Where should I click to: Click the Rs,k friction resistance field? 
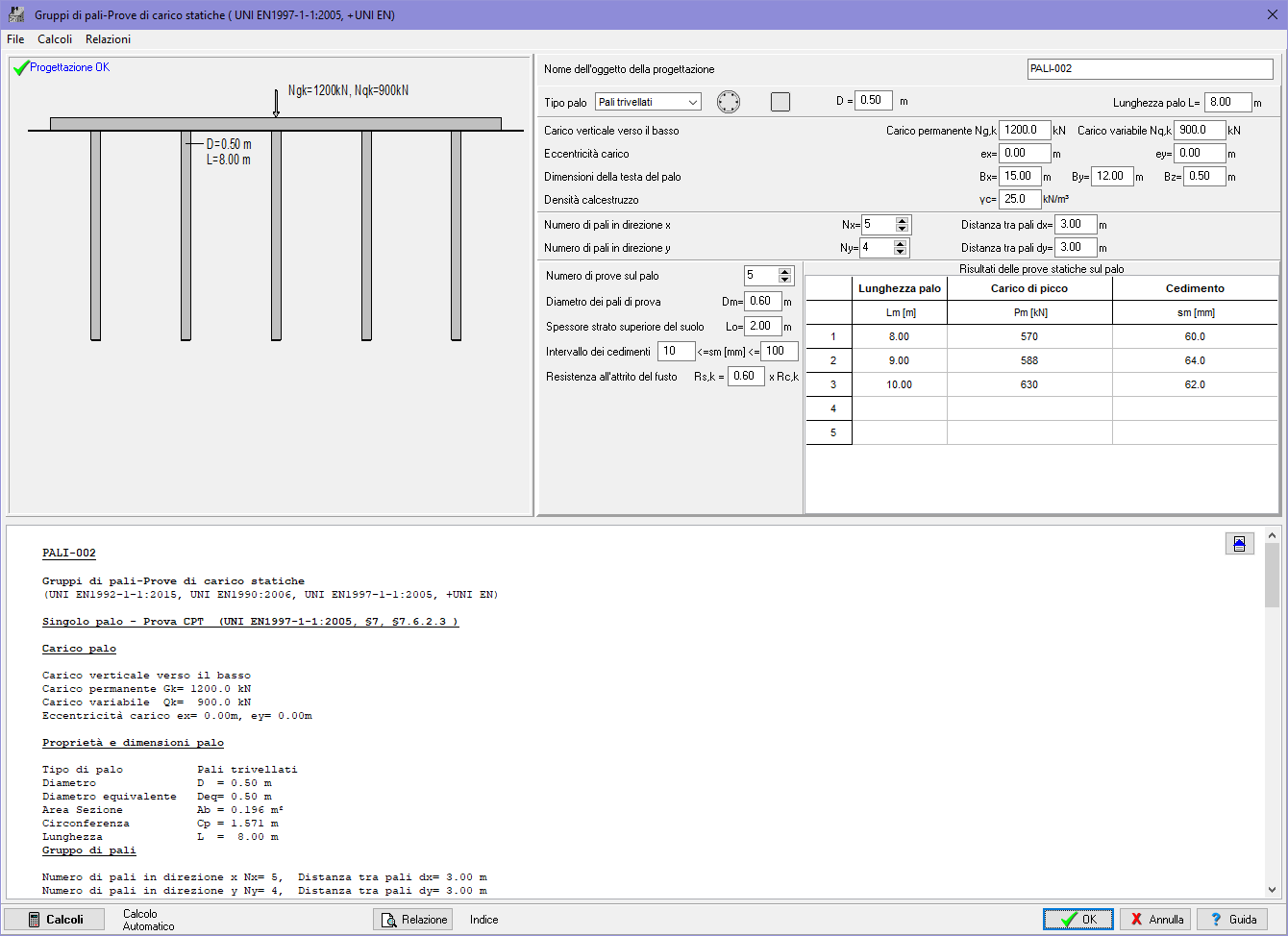click(746, 376)
